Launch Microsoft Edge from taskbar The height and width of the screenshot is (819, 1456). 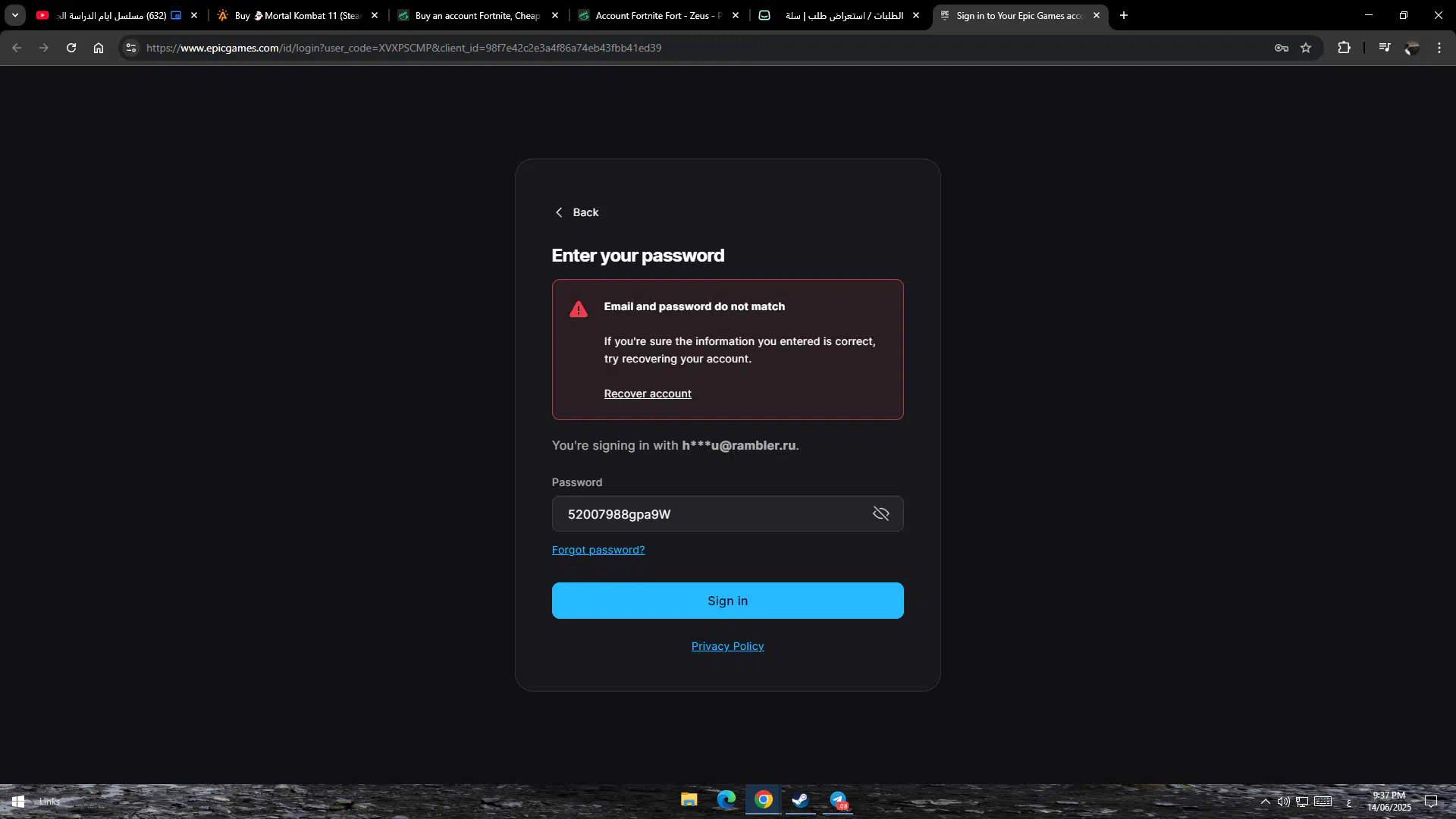(x=726, y=800)
